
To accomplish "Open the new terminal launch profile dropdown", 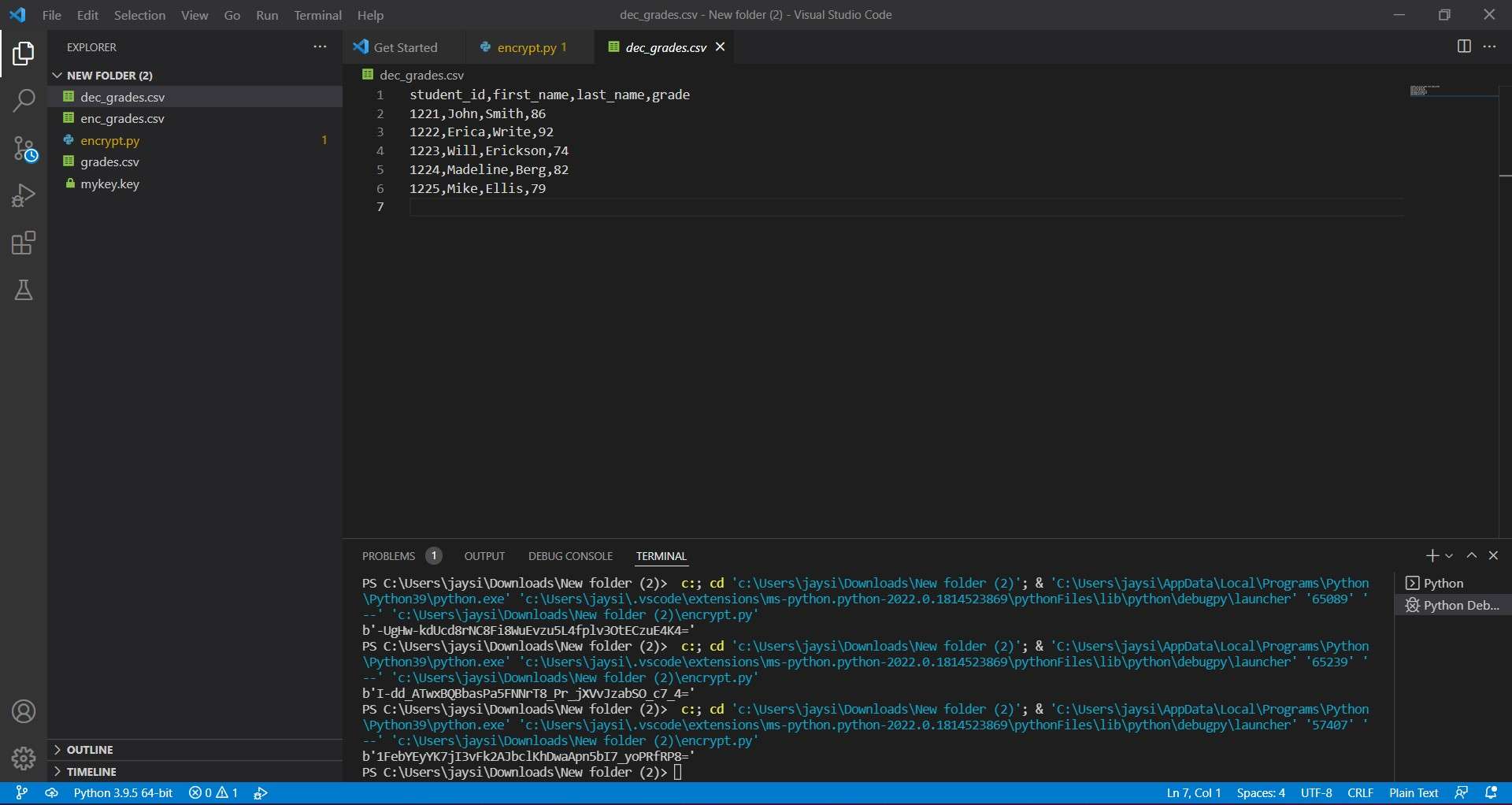I will pyautogui.click(x=1449, y=556).
